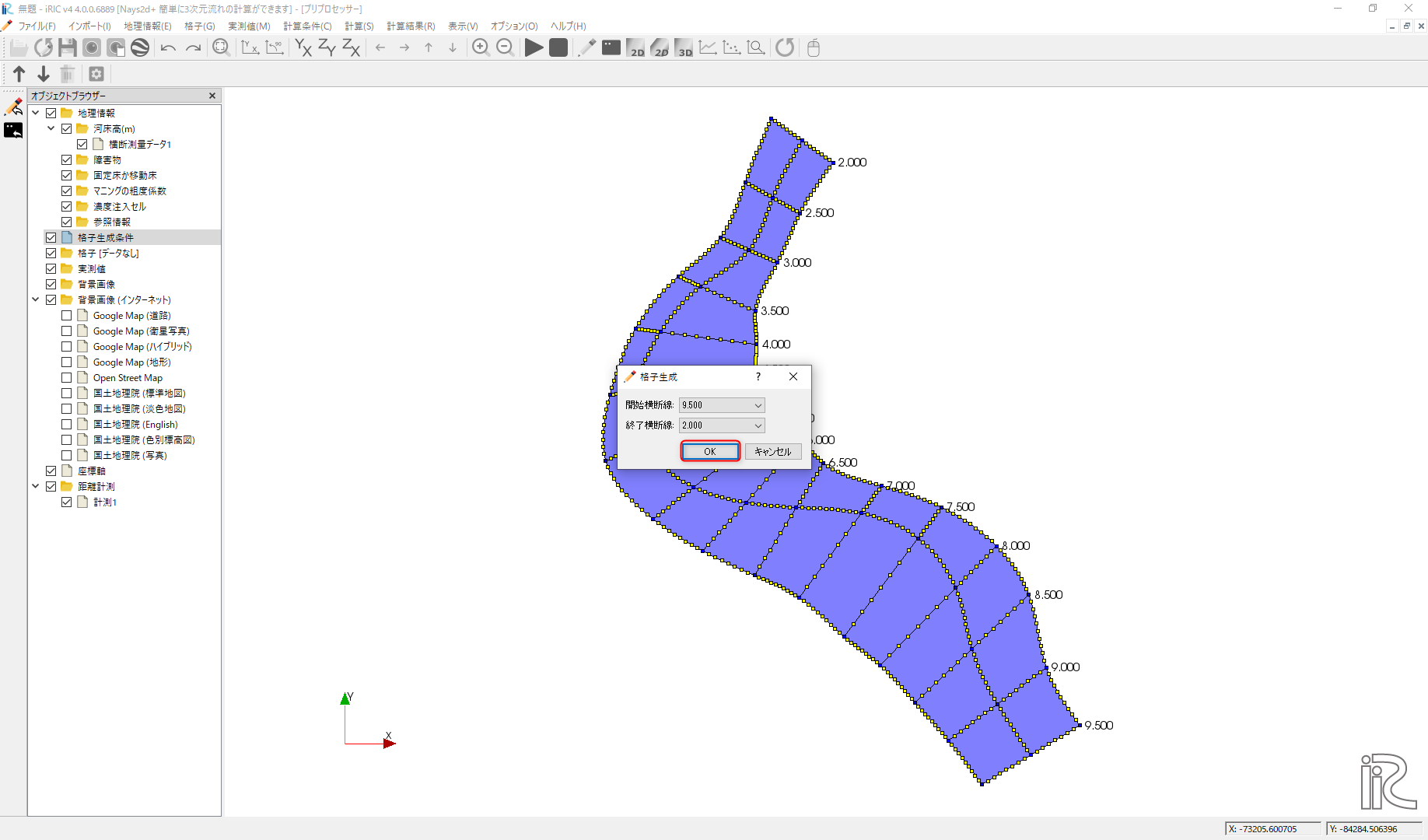Switch to the ZX plane view
The height and width of the screenshot is (840, 1428).
point(352,47)
